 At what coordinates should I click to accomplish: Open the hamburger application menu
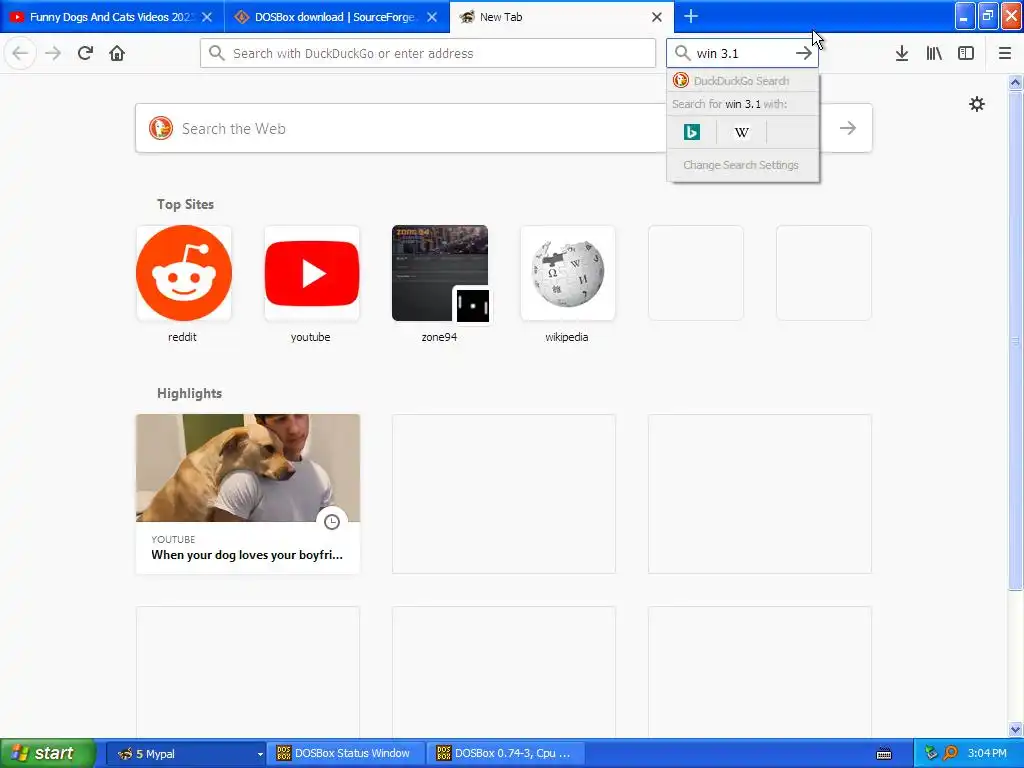coord(1005,53)
